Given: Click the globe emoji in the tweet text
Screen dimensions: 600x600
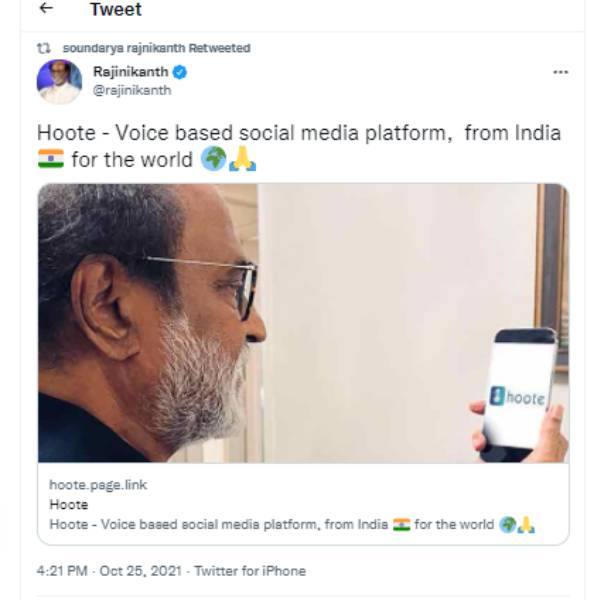Looking at the screenshot, I should pyautogui.click(x=213, y=160).
